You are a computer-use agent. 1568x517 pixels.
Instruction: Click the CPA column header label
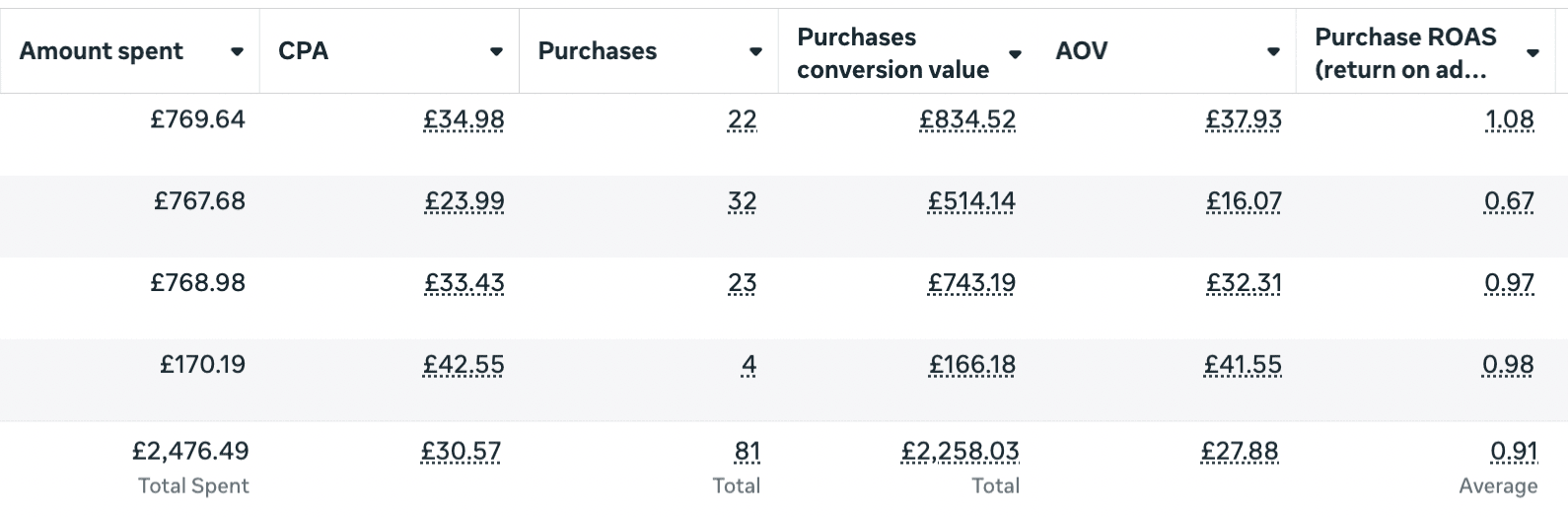coord(304,51)
